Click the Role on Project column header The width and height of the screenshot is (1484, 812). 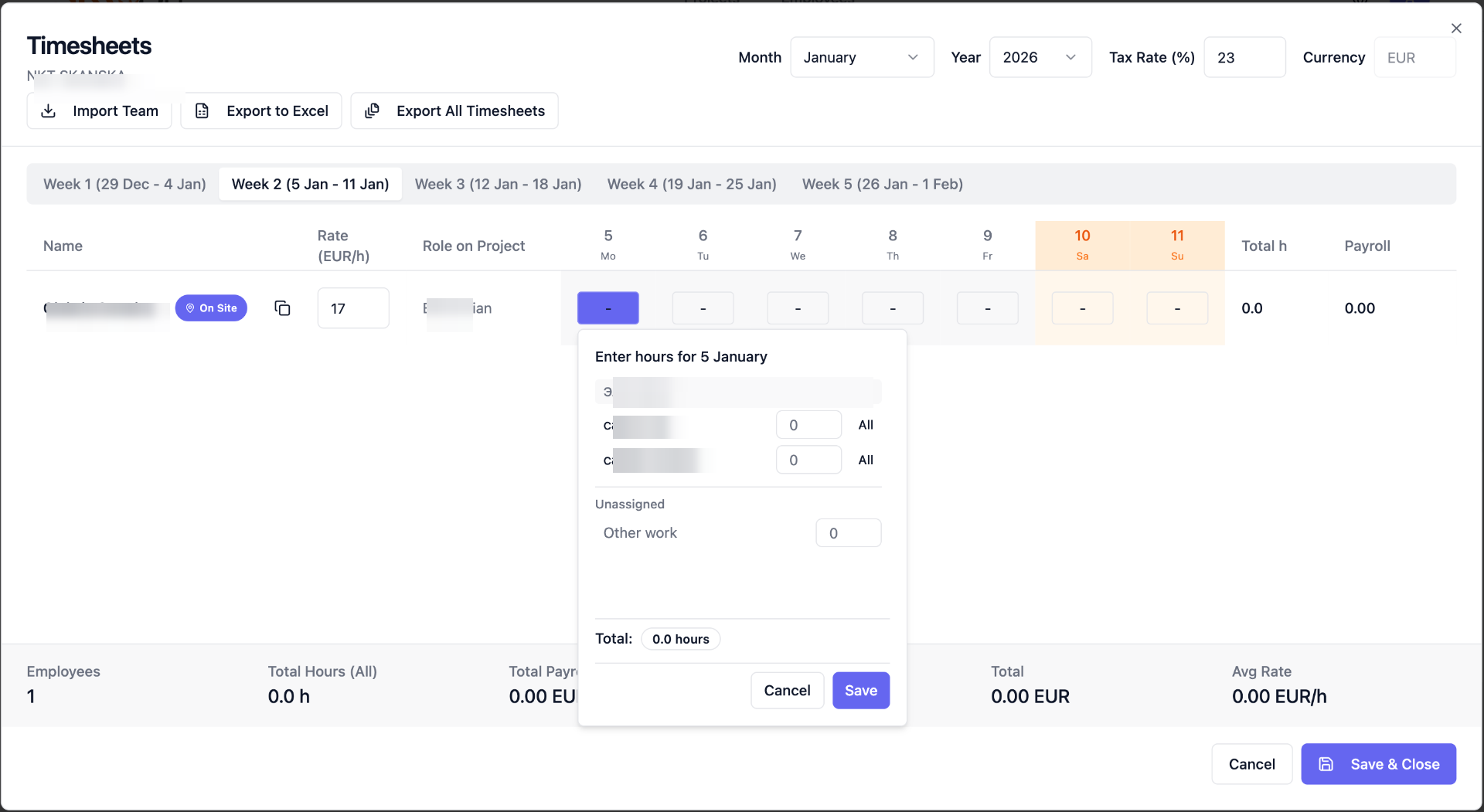[474, 246]
